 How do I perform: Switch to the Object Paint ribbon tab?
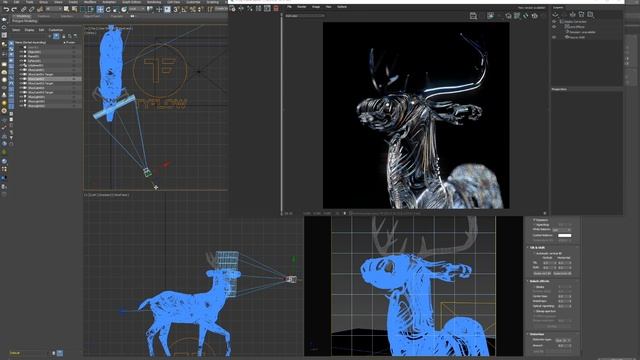(92, 16)
